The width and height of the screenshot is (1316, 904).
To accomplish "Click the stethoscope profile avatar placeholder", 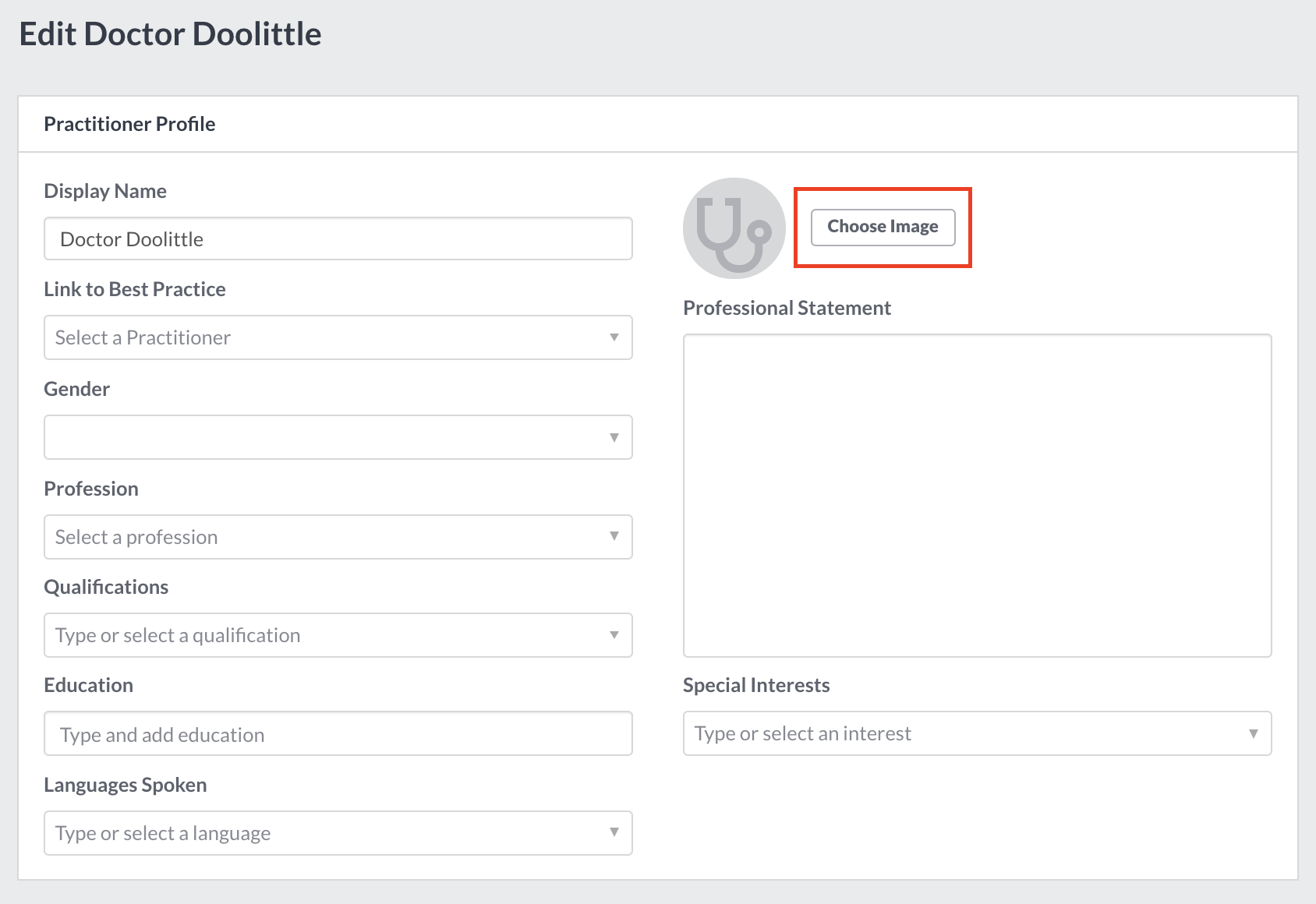I will coord(734,228).
